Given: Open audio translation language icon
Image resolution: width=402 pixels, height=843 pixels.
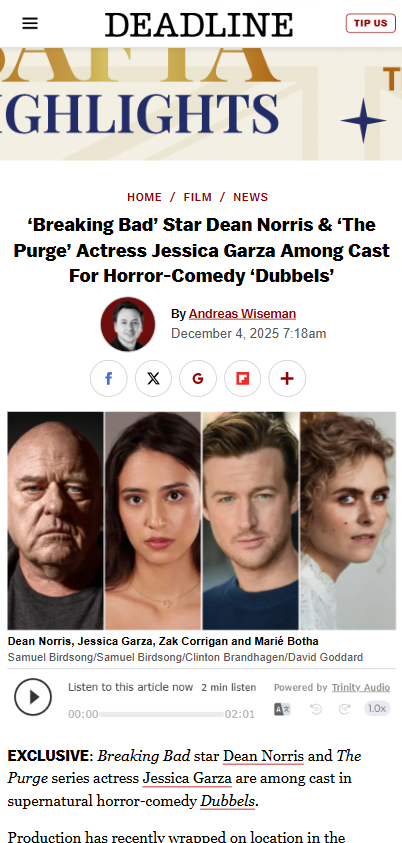Looking at the screenshot, I should (x=282, y=709).
